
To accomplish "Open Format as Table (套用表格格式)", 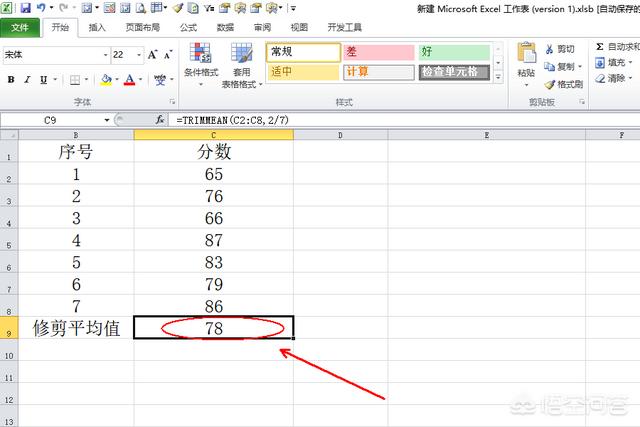I will [x=242, y=65].
